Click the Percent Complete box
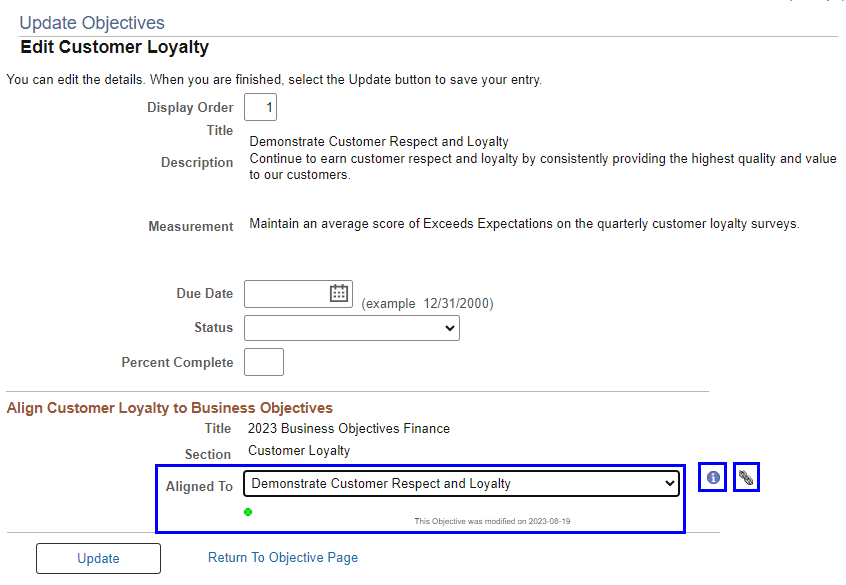 (x=263, y=361)
